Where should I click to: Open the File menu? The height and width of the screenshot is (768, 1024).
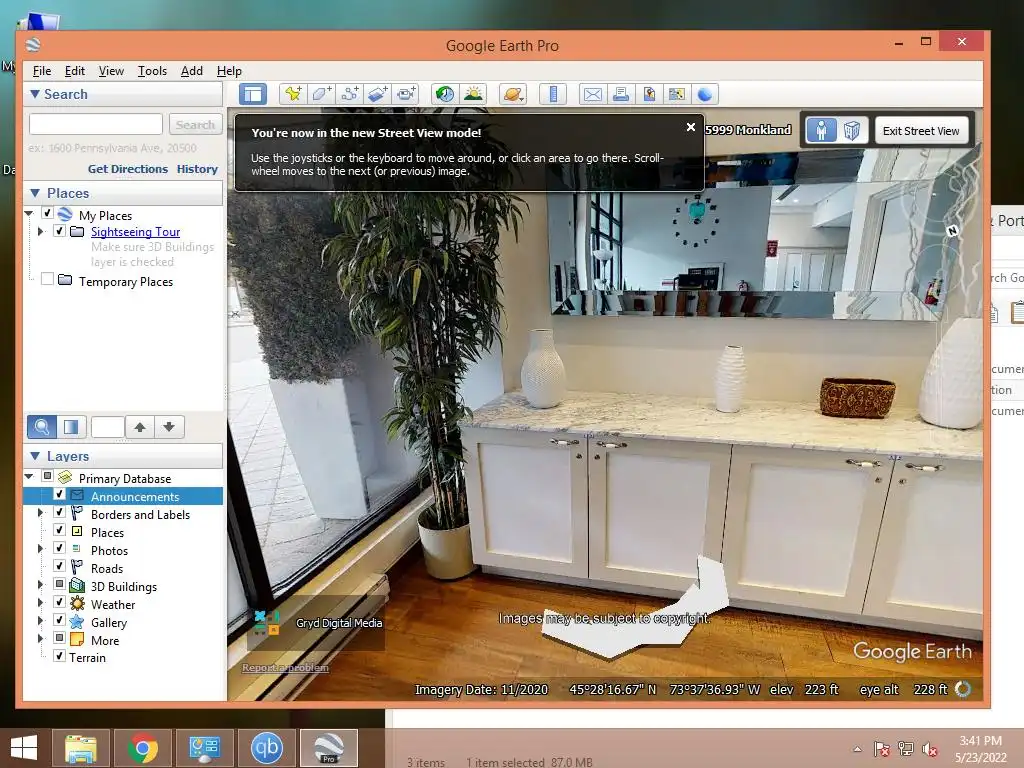click(x=42, y=71)
